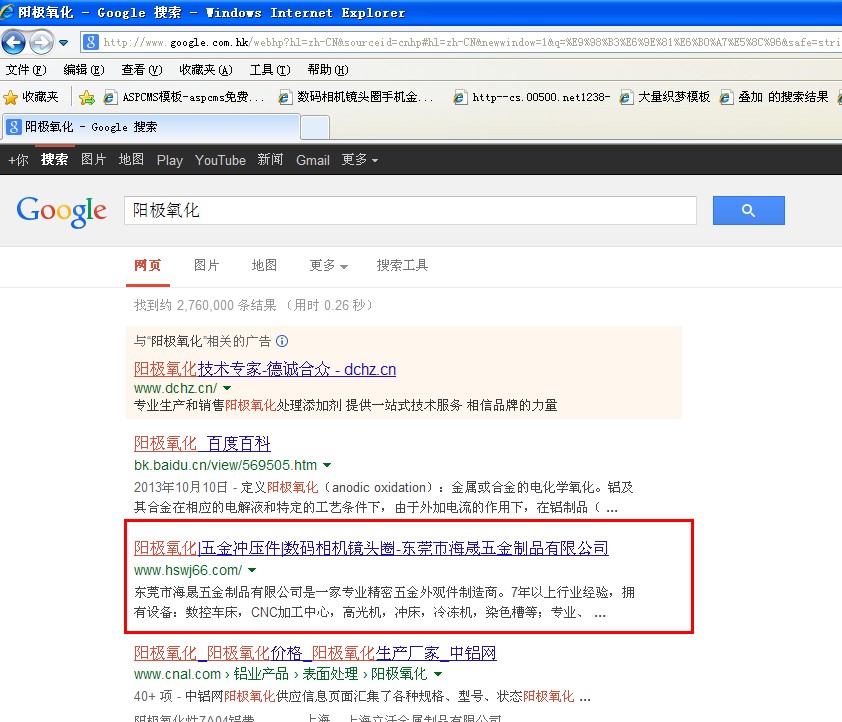
Task: Open the 东莞市海晟五金制品有限公司 result link
Action: tap(371, 548)
